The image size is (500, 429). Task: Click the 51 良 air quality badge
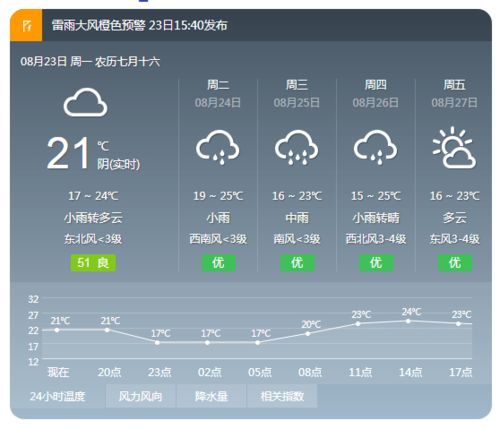click(x=93, y=263)
